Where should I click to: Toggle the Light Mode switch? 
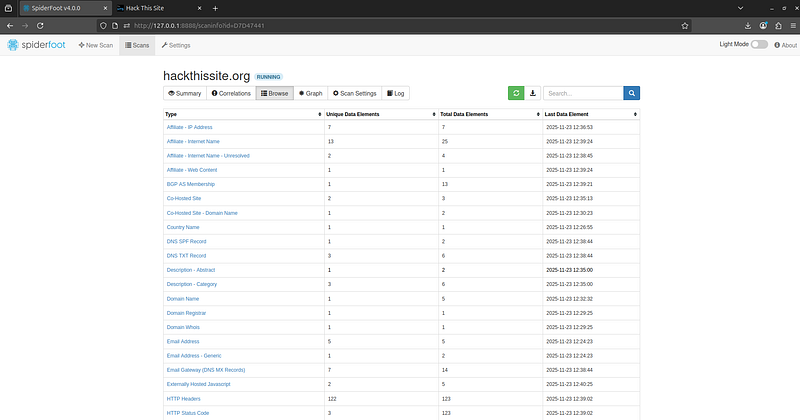(x=759, y=44)
